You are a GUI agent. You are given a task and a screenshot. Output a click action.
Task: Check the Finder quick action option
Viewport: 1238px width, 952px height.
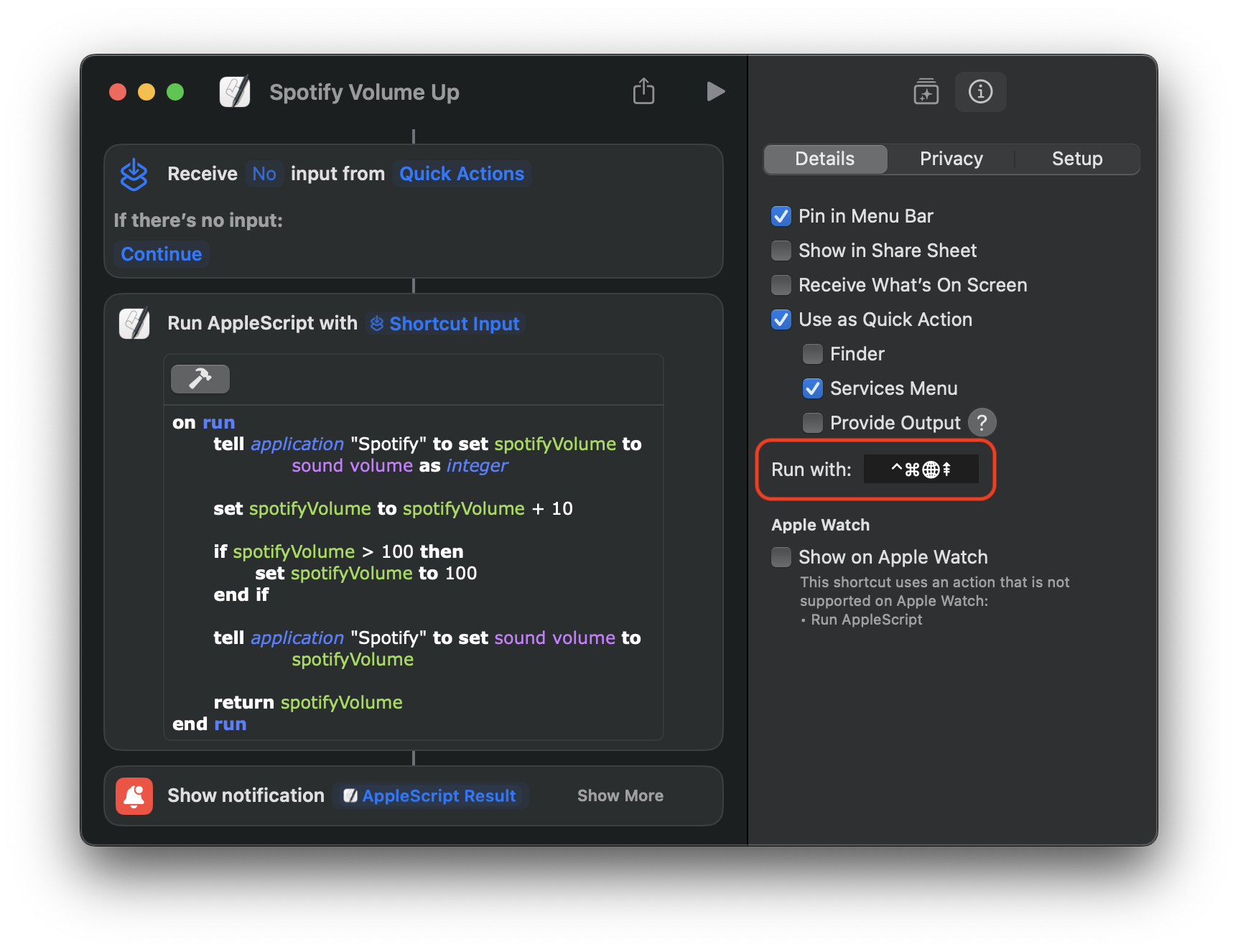tap(813, 354)
